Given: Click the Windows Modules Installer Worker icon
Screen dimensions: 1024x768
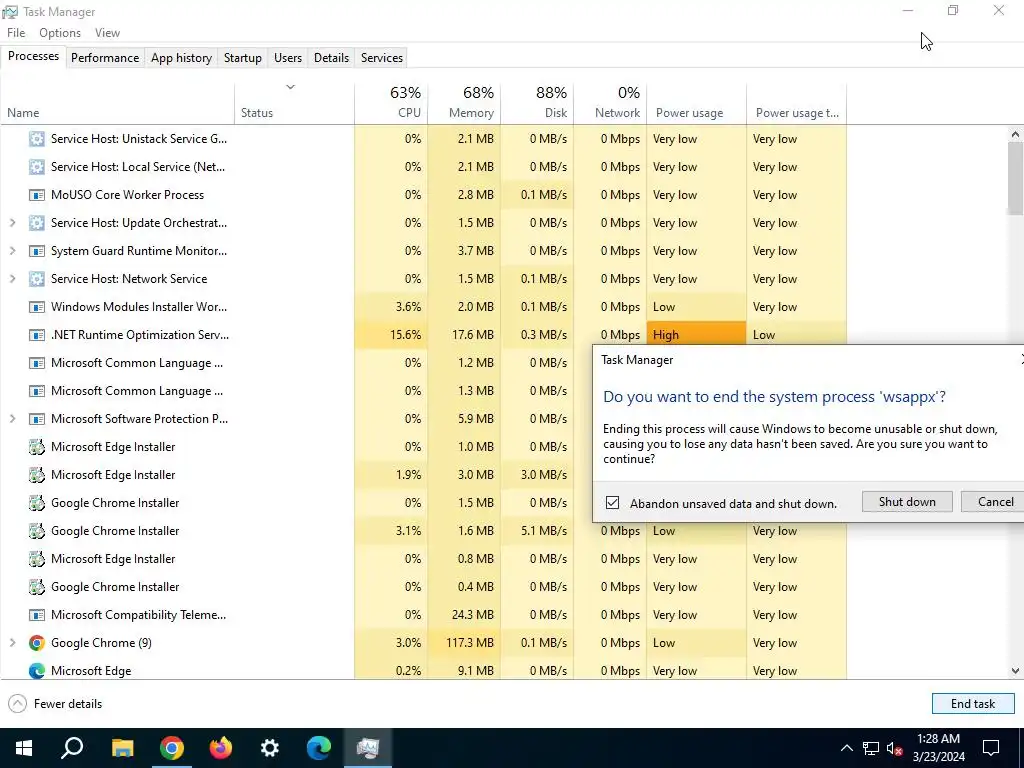Looking at the screenshot, I should point(37,307).
